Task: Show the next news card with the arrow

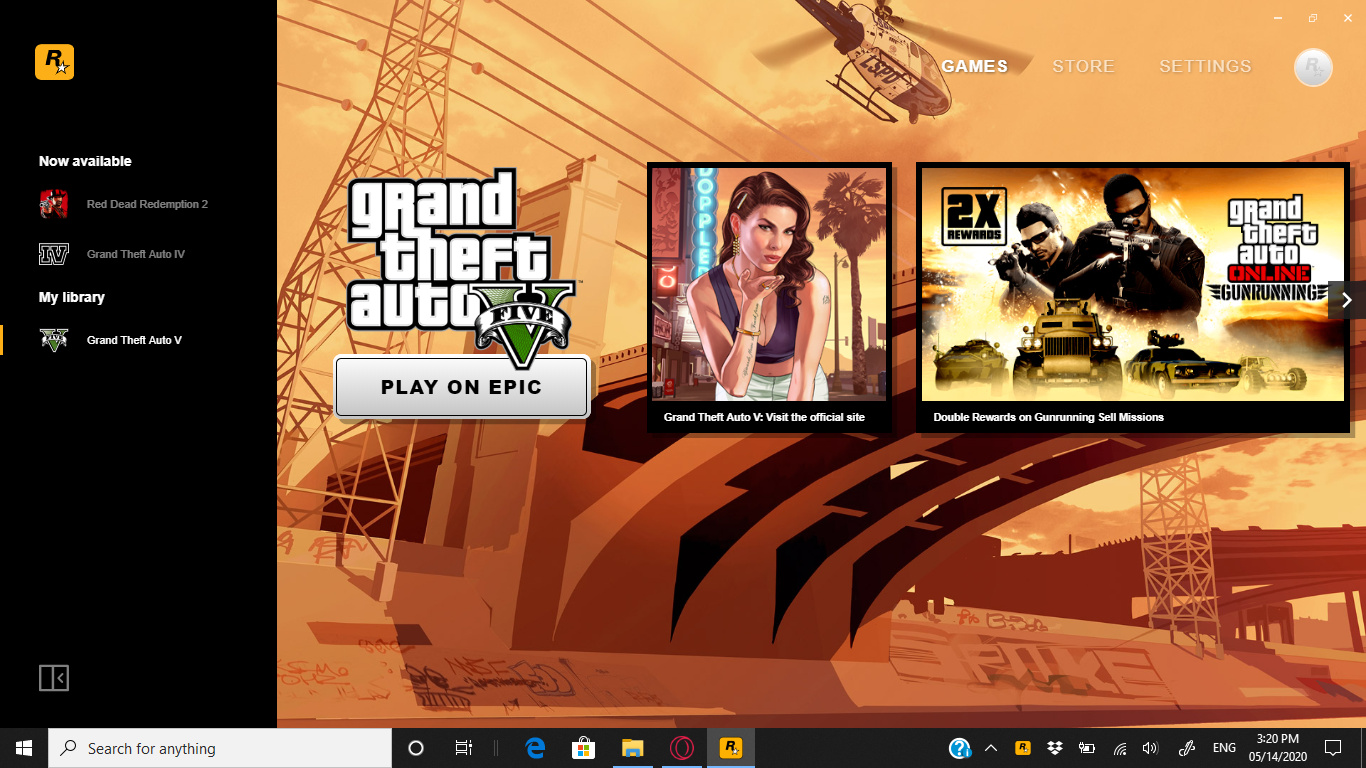Action: [1347, 300]
